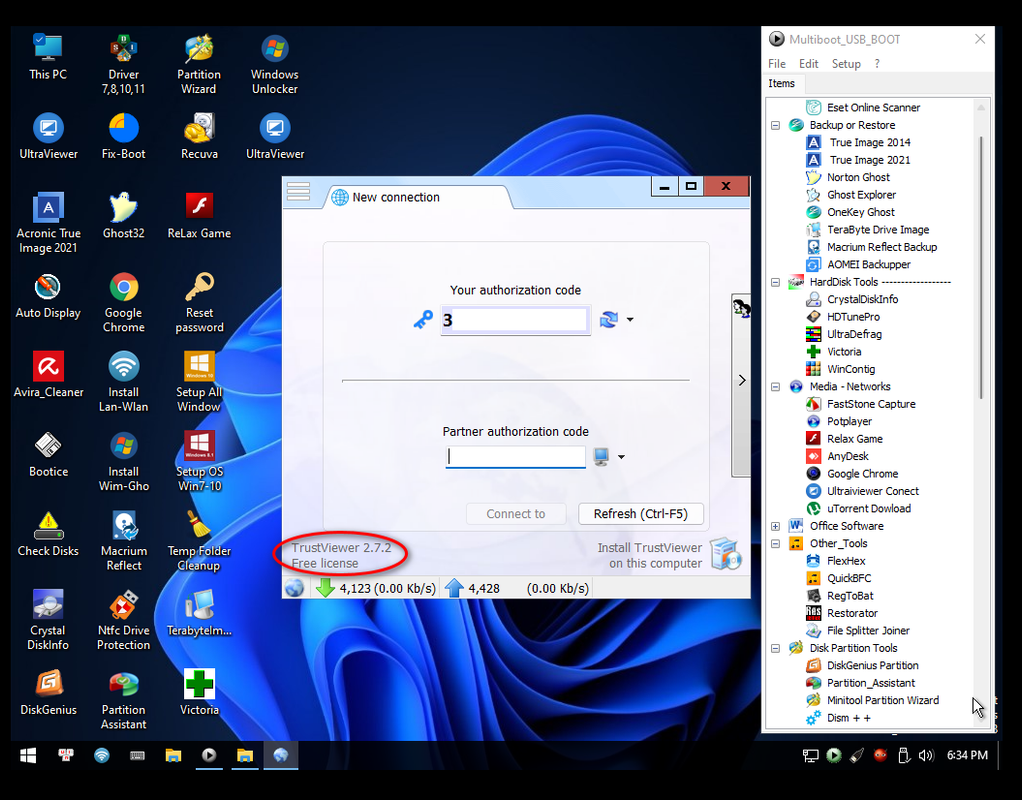Screen dimensions: 1022x800
Task: Select the Ghost32 desktop icon
Action: (123, 215)
